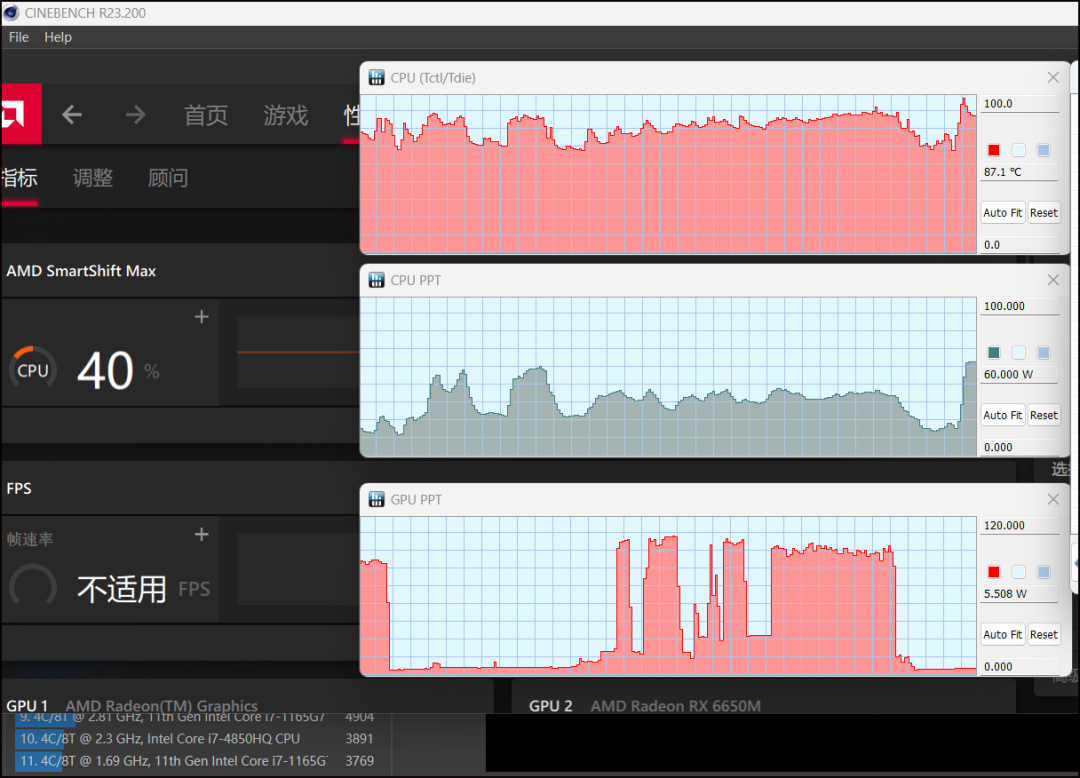Close the GPU PPT graph window
1080x778 pixels.
(x=1053, y=499)
